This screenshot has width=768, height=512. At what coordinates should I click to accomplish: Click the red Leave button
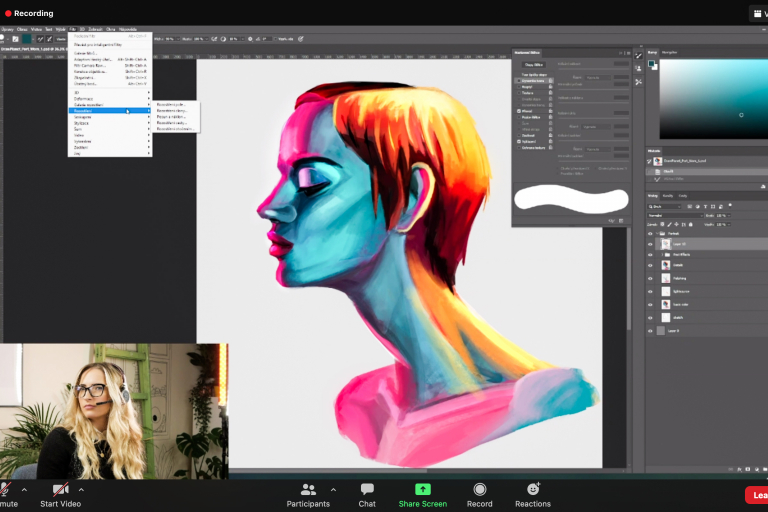[x=757, y=494]
